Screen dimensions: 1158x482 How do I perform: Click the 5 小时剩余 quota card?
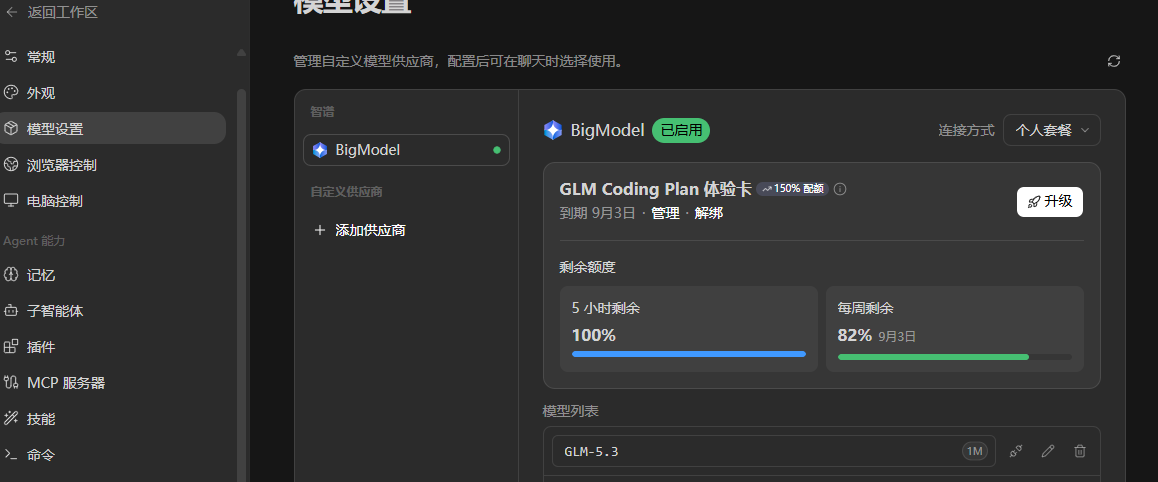pos(688,329)
